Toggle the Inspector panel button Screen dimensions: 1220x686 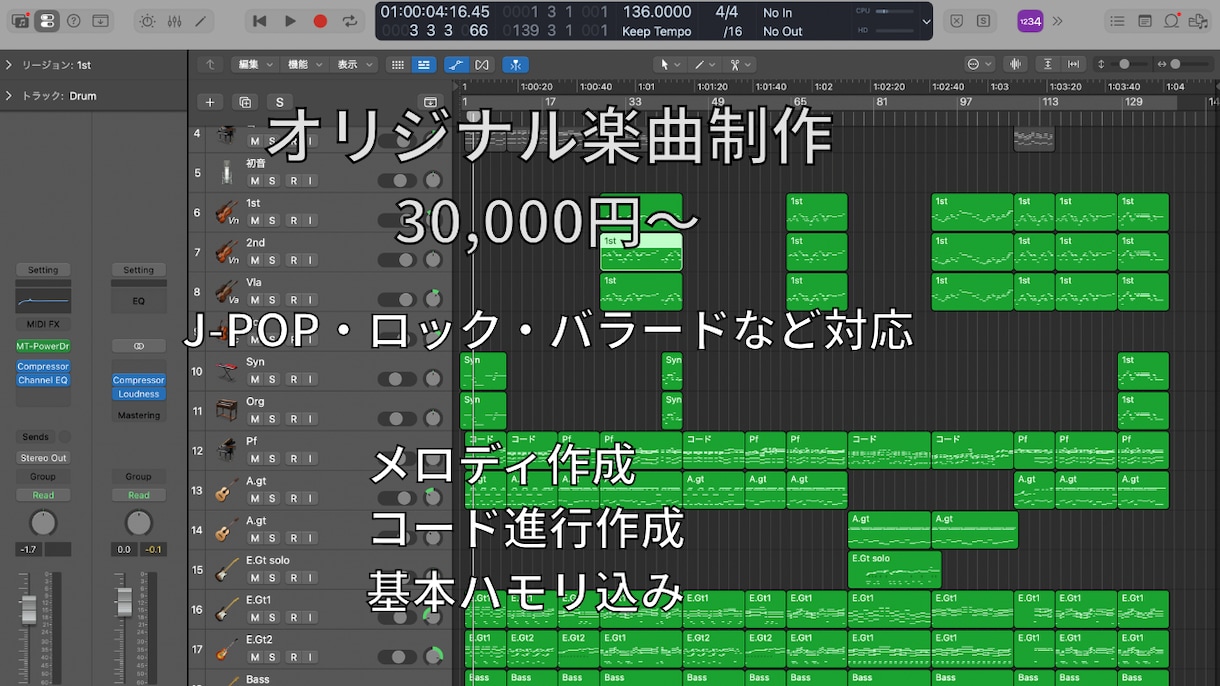tap(47, 21)
